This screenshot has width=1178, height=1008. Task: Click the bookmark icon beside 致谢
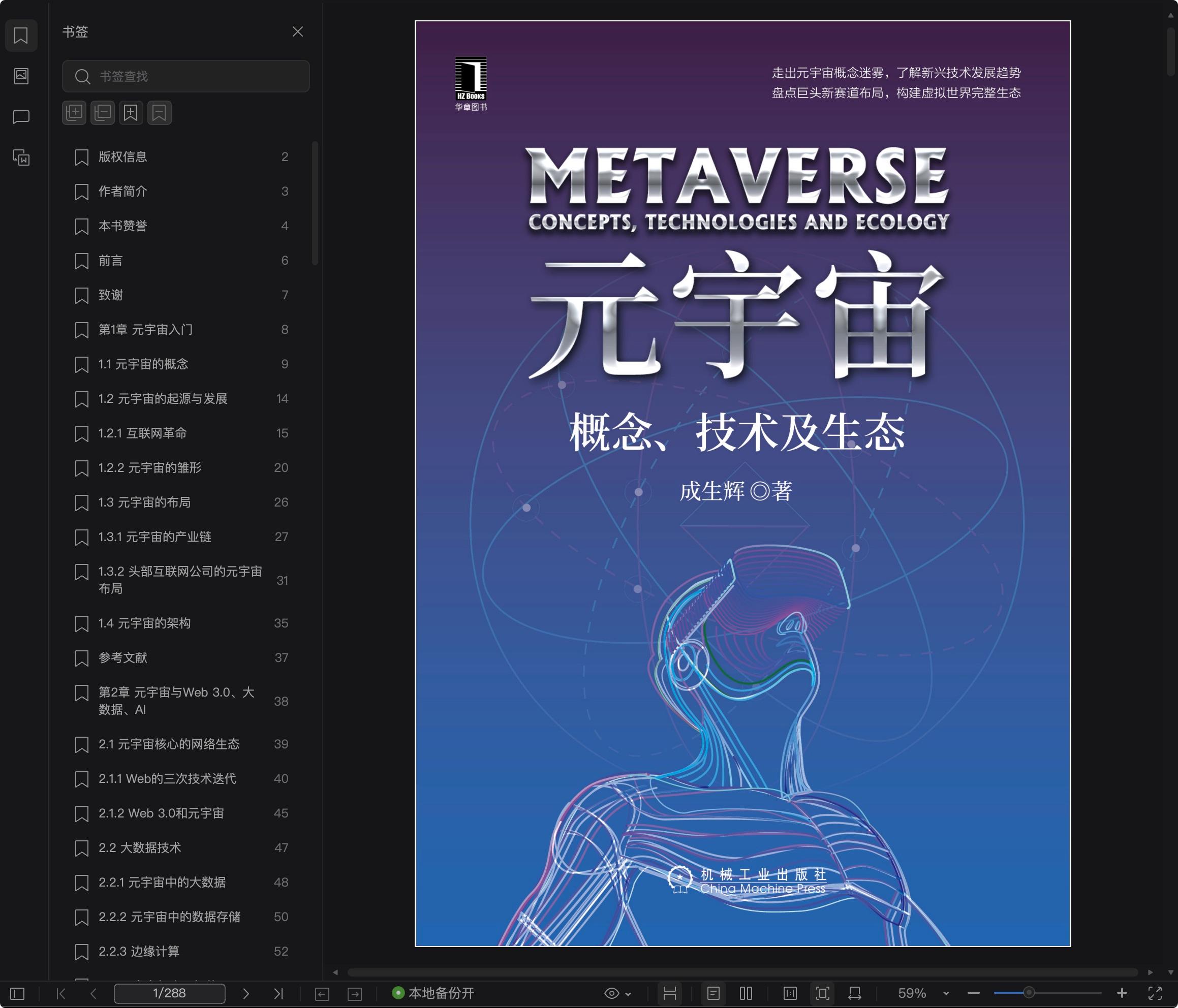point(82,296)
